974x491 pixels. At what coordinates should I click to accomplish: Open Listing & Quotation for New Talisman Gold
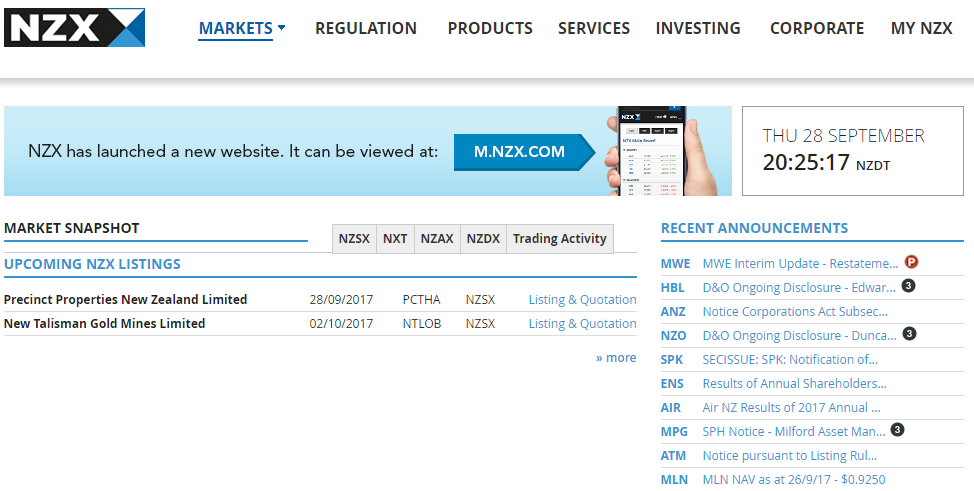pyautogui.click(x=582, y=324)
